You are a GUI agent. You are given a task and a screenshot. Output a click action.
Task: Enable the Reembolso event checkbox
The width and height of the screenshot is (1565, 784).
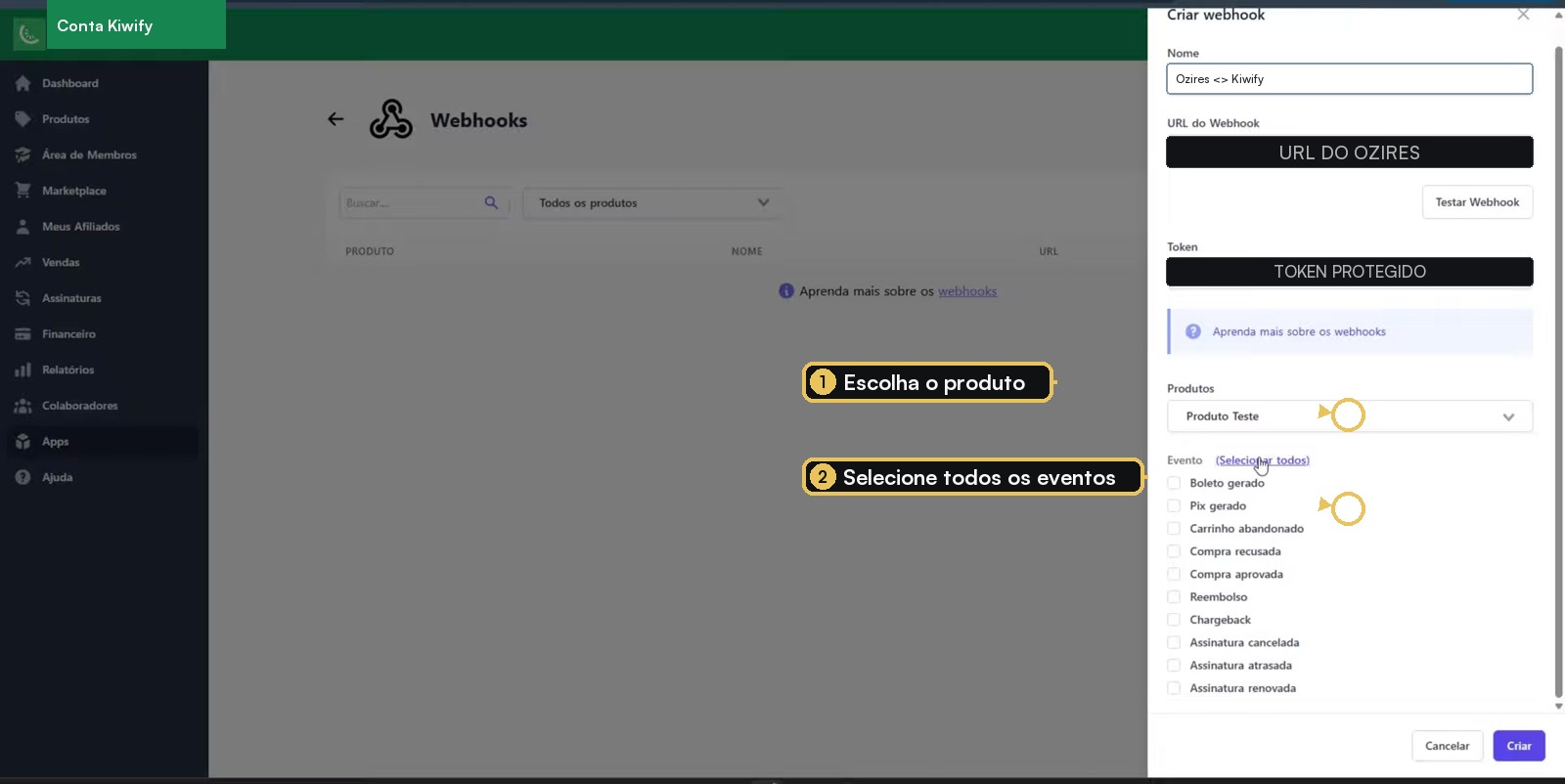click(1174, 597)
